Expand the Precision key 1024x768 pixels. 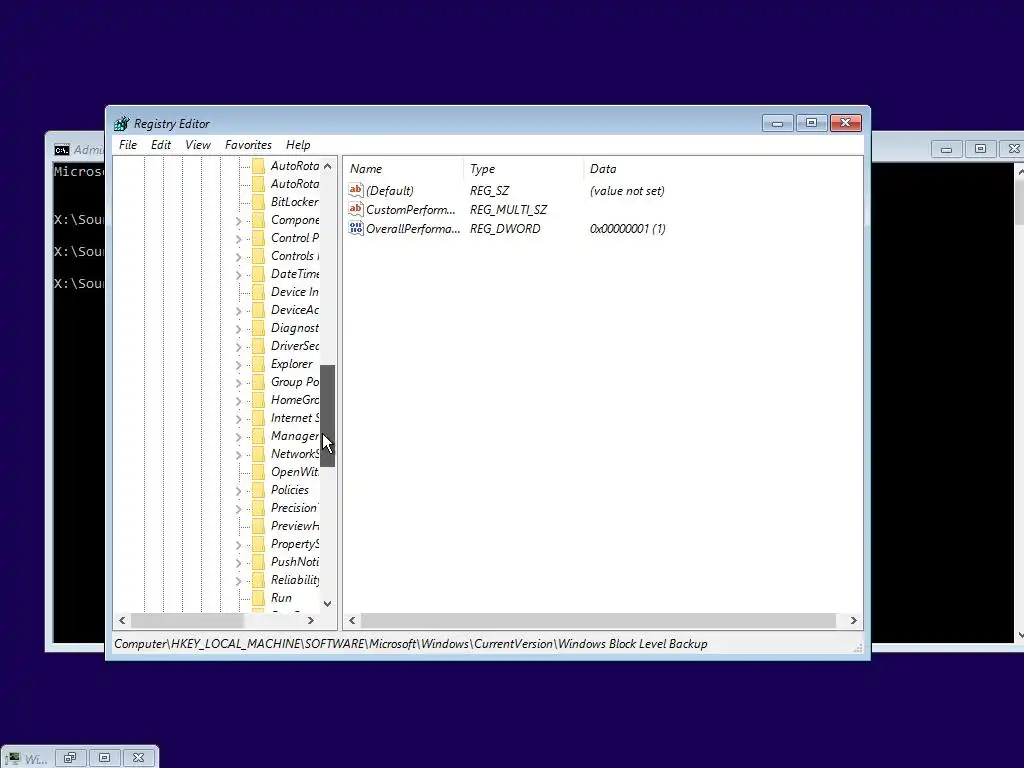tap(238, 509)
